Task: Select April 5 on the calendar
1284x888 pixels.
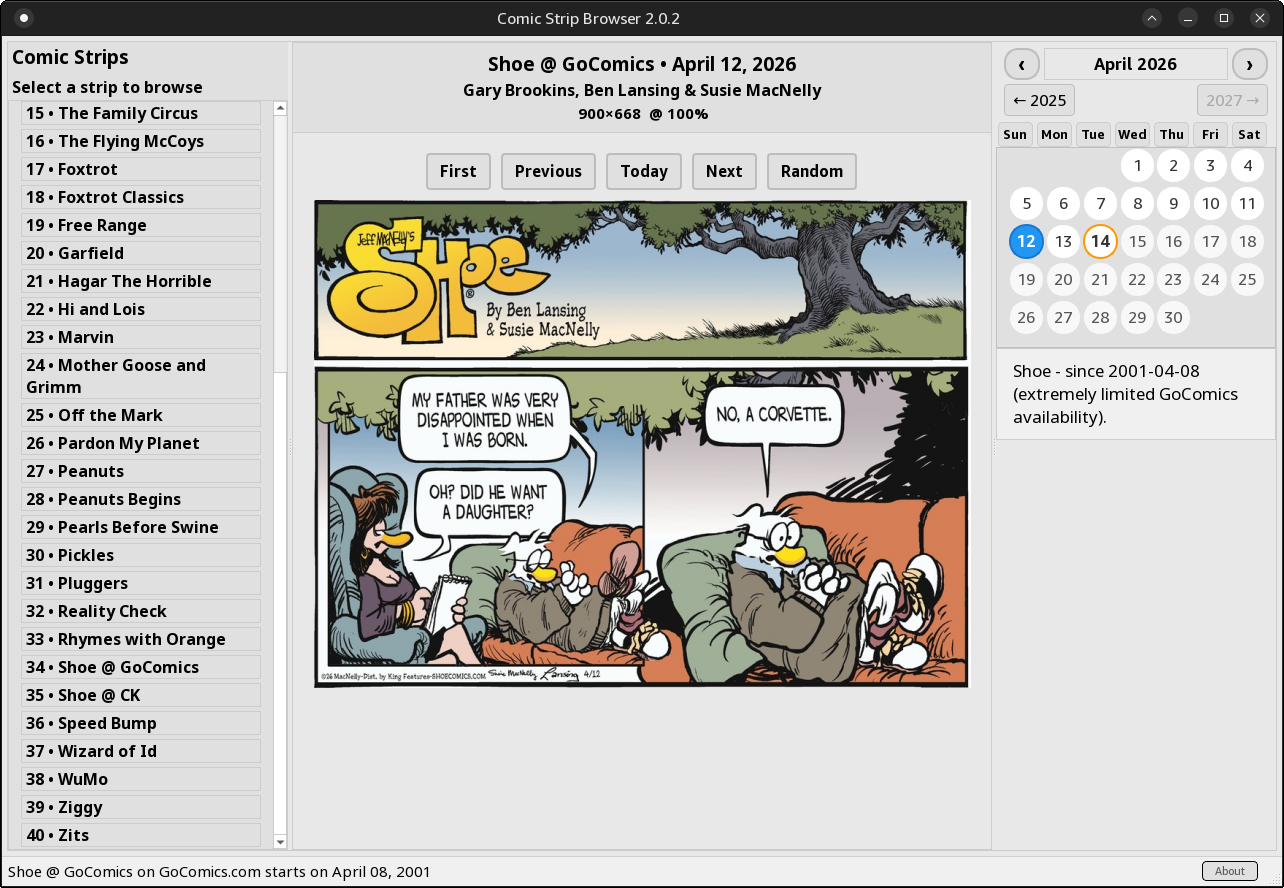Action: pyautogui.click(x=1026, y=204)
